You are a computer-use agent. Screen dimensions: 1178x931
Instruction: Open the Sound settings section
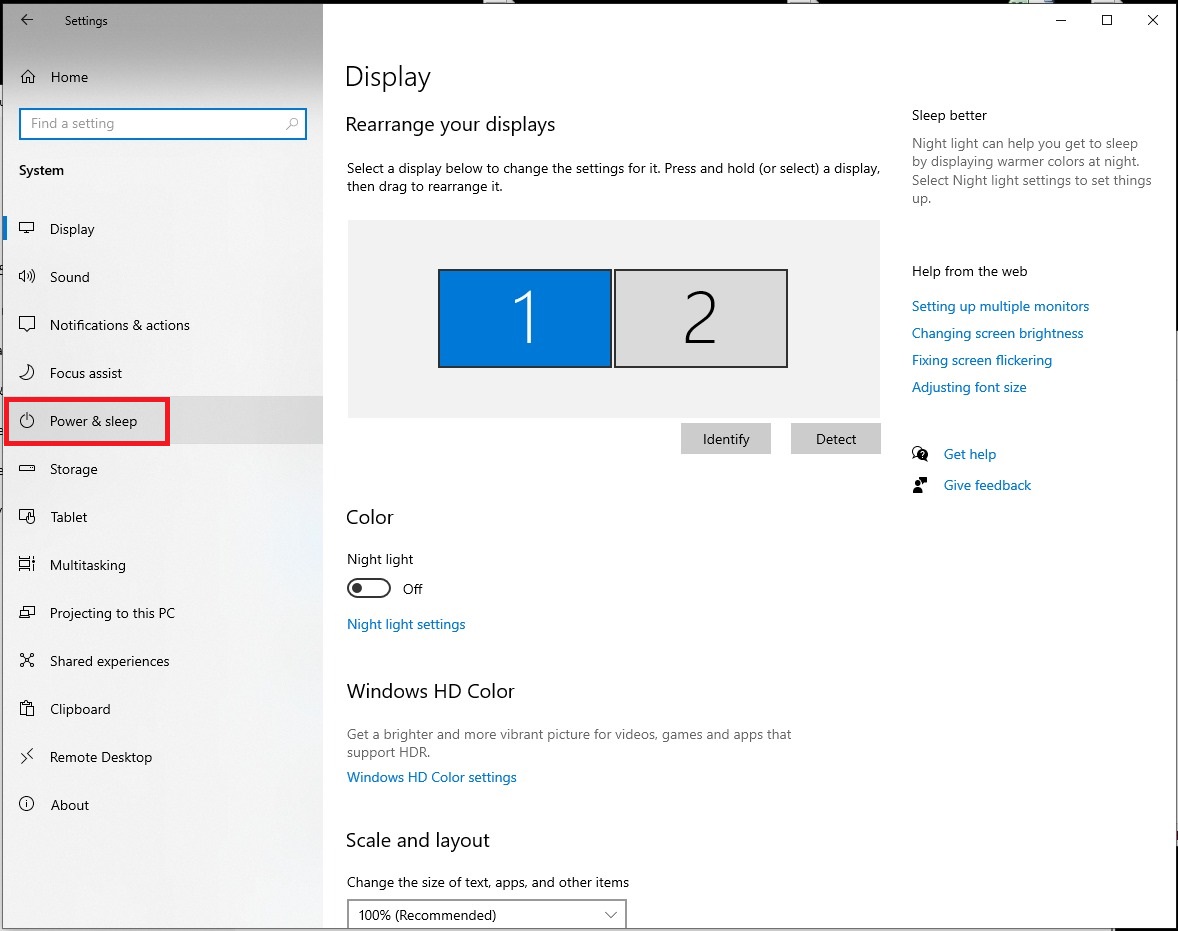tap(162, 277)
